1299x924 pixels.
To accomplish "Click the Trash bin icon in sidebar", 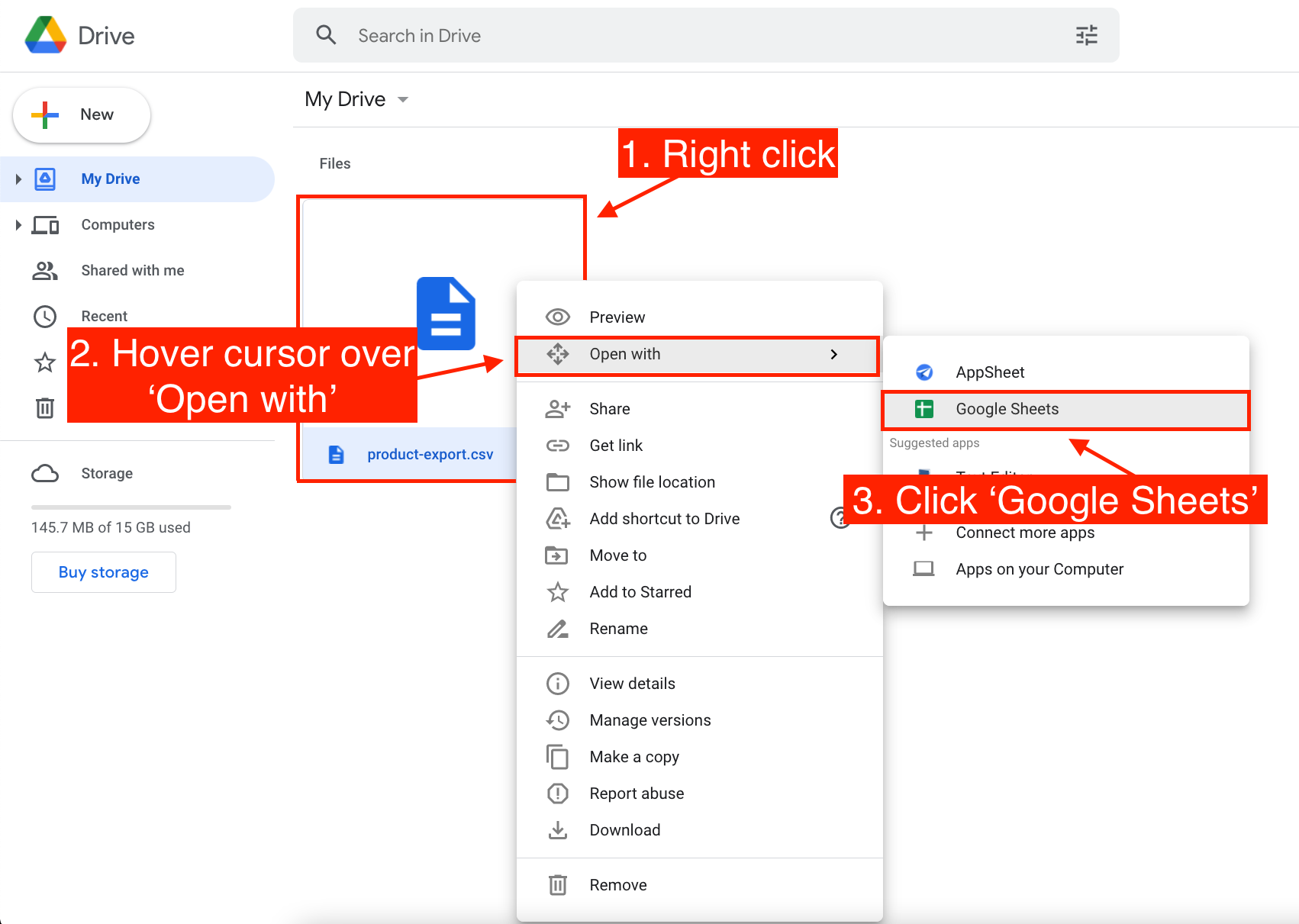I will click(45, 408).
